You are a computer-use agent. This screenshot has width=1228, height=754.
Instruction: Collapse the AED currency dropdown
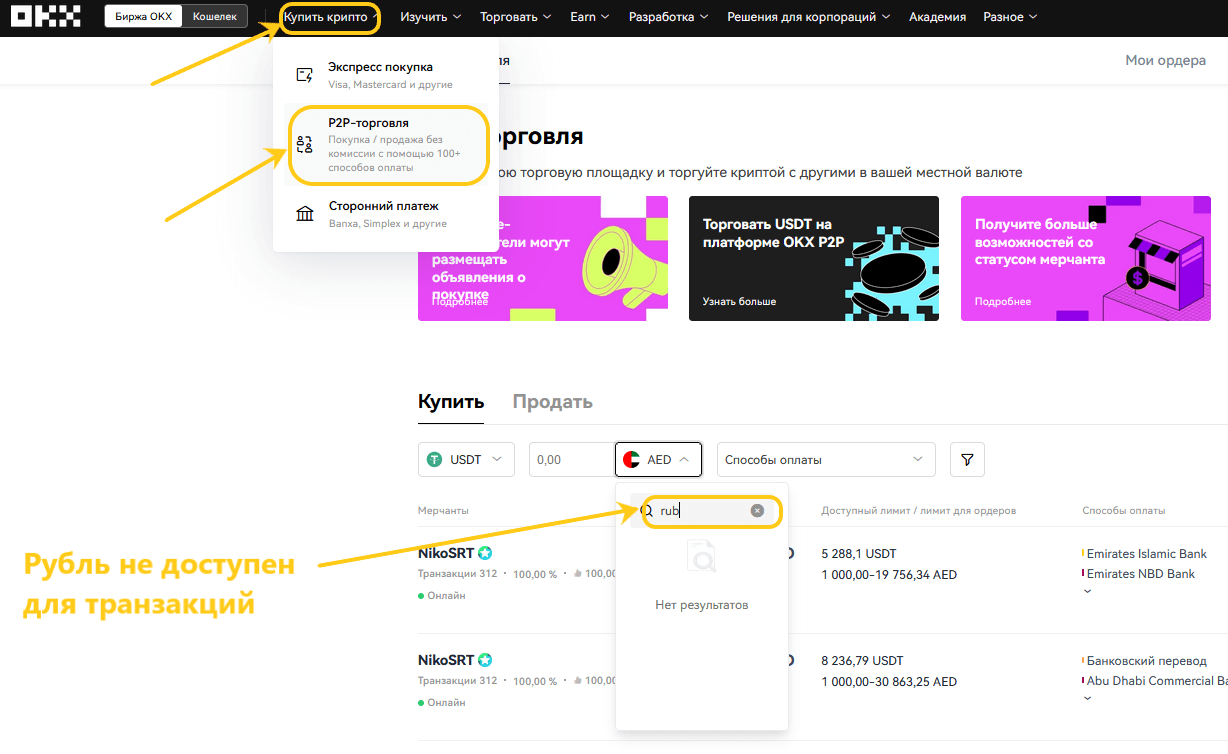click(658, 460)
